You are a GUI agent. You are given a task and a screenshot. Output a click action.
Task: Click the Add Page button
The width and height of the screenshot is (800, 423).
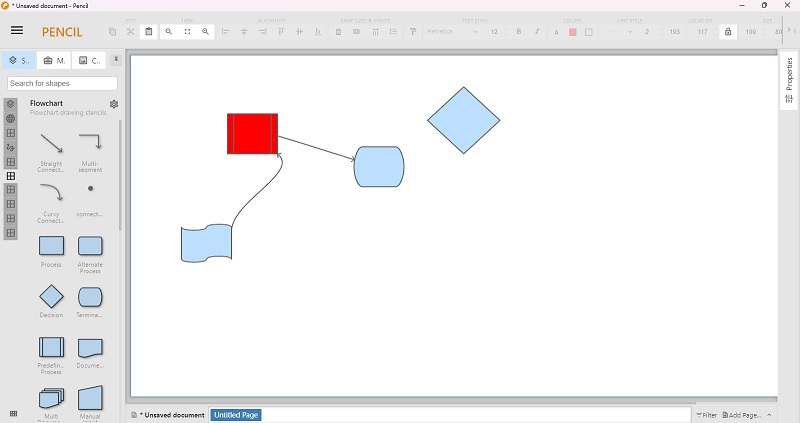742,415
